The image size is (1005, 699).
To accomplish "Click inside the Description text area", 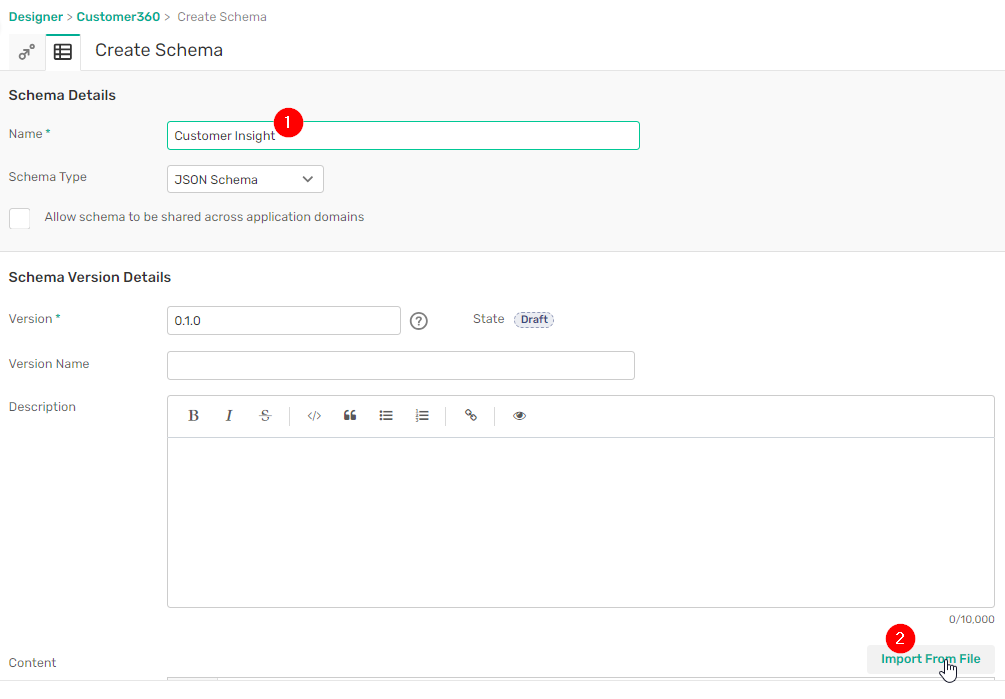I will (x=580, y=522).
